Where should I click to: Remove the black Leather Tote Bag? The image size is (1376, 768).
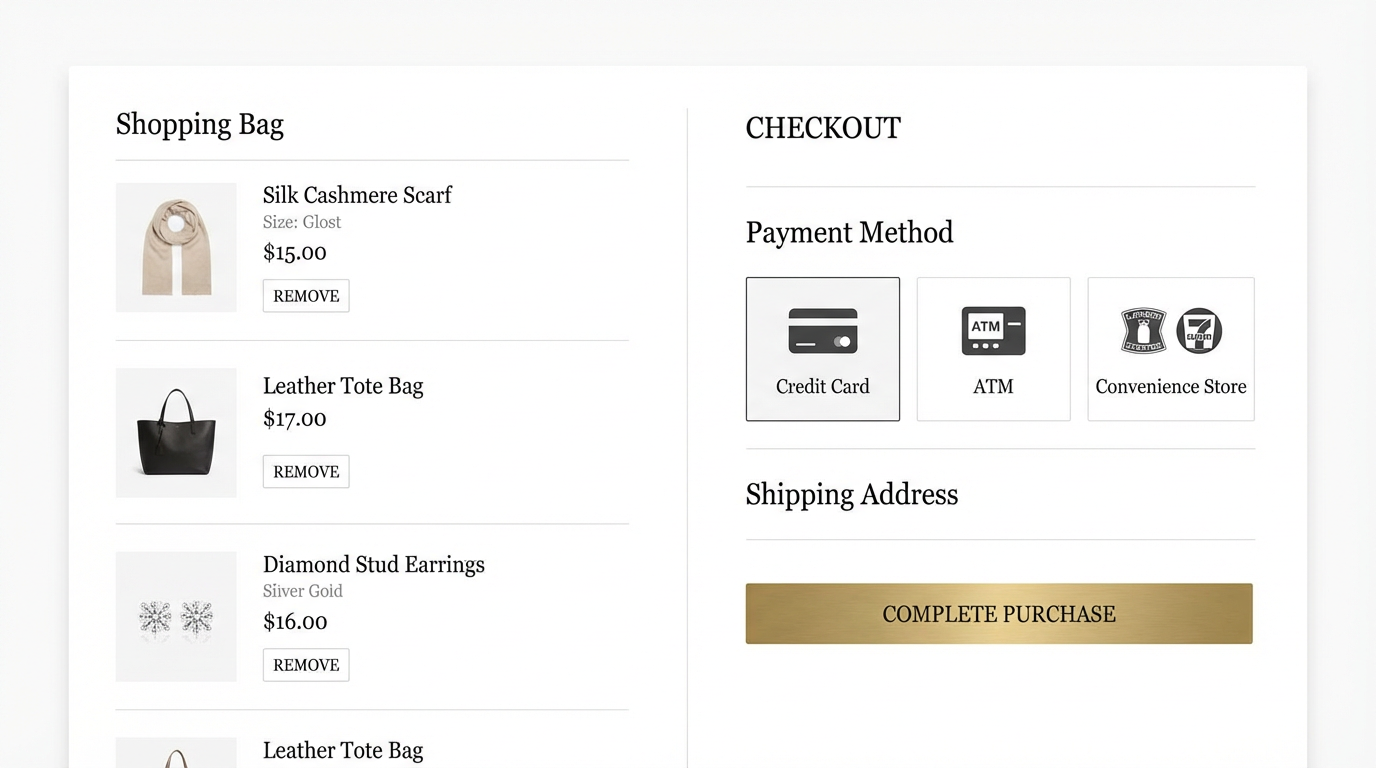pos(306,472)
